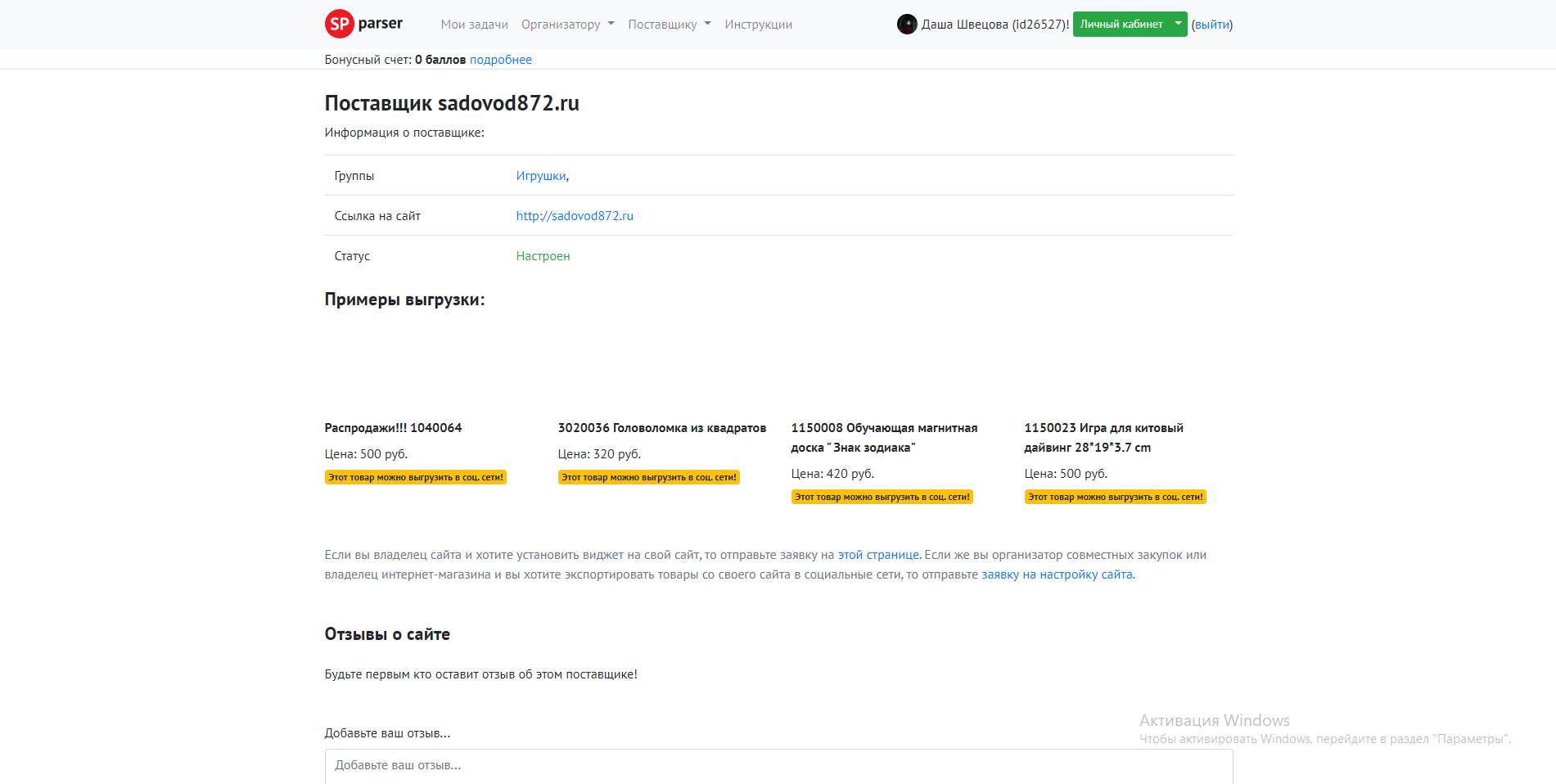Visit the http://sadovod872.ru site link
1556x784 pixels.
[x=575, y=216]
